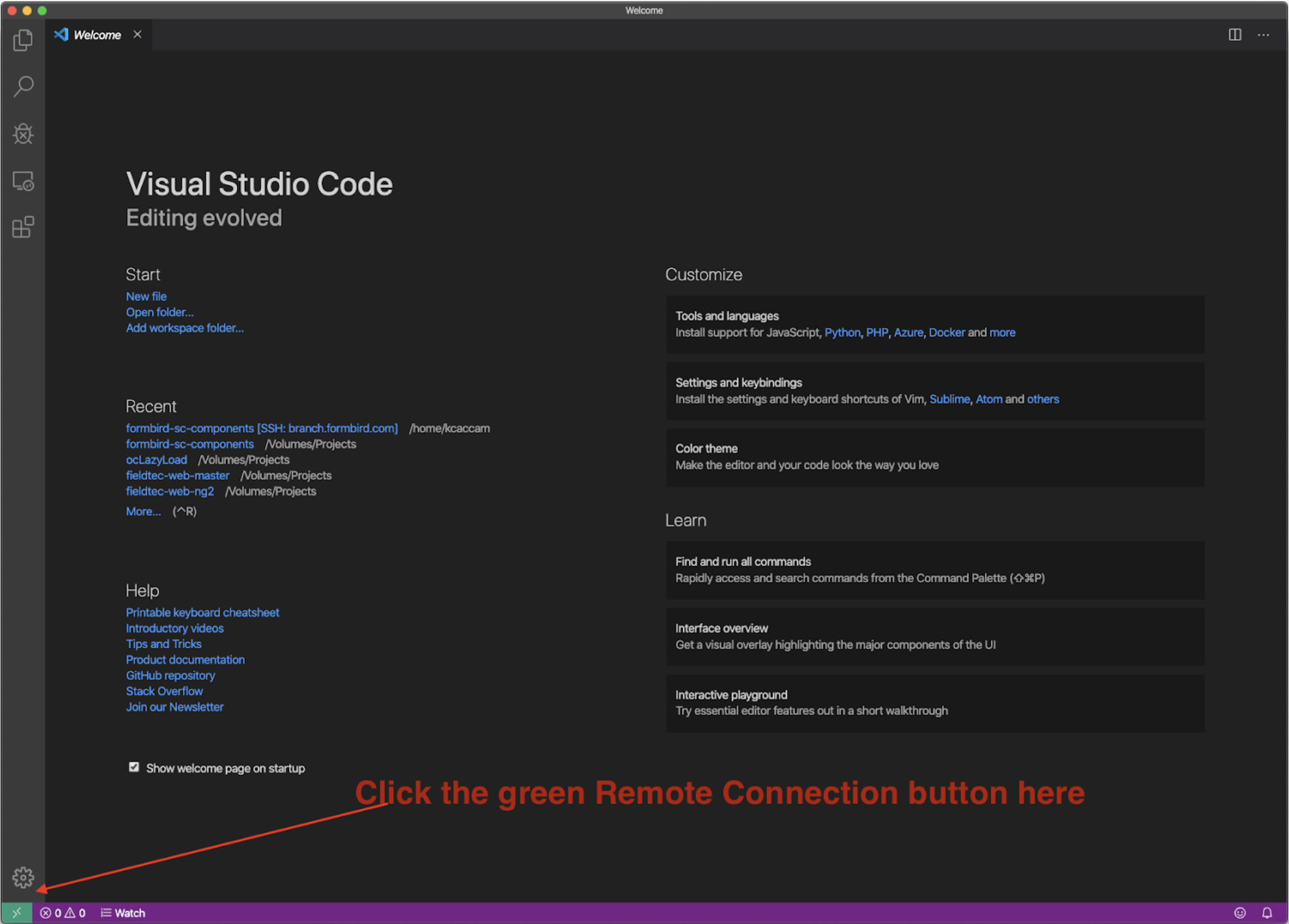Screen dimensions: 1289x924
Task: Open the Remote Explorer view
Action: click(x=23, y=181)
